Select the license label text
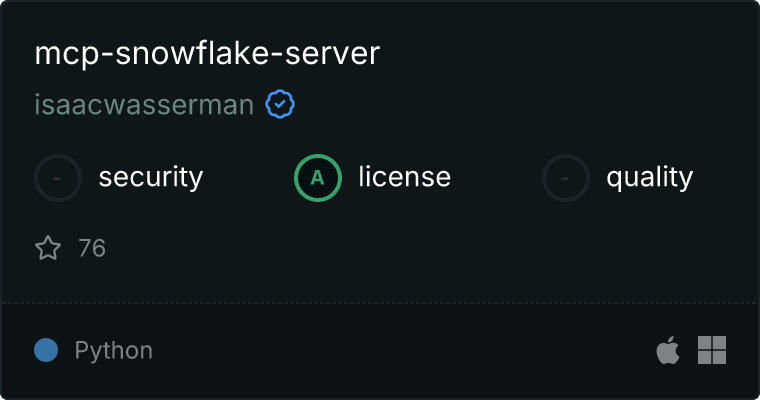Viewport: 760px width, 400px height. [405, 176]
